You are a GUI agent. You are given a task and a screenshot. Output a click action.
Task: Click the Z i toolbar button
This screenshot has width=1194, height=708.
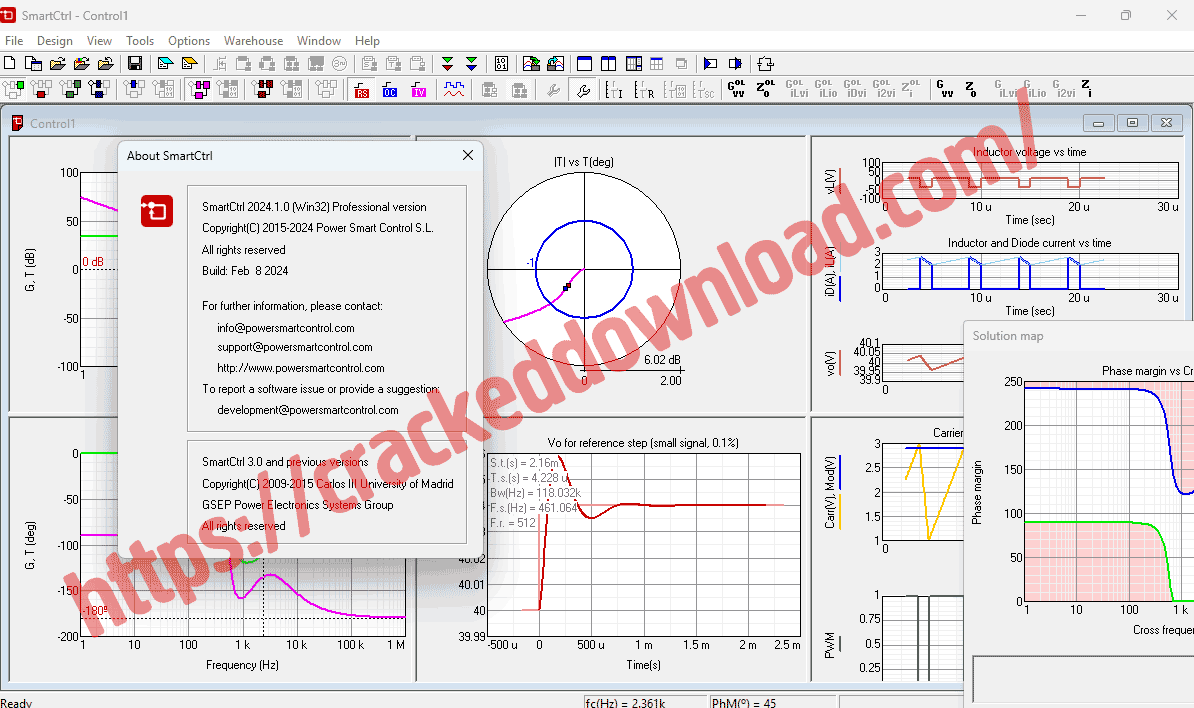click(x=1086, y=89)
